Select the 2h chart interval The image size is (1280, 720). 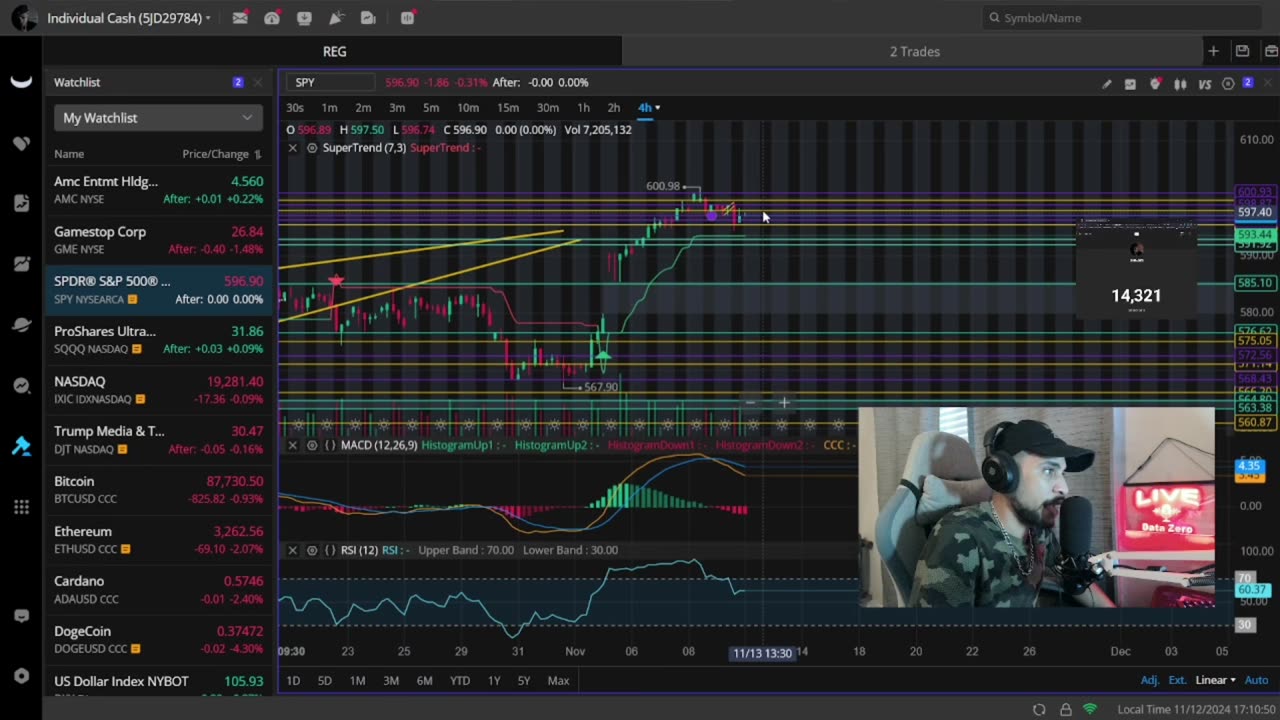pos(613,108)
